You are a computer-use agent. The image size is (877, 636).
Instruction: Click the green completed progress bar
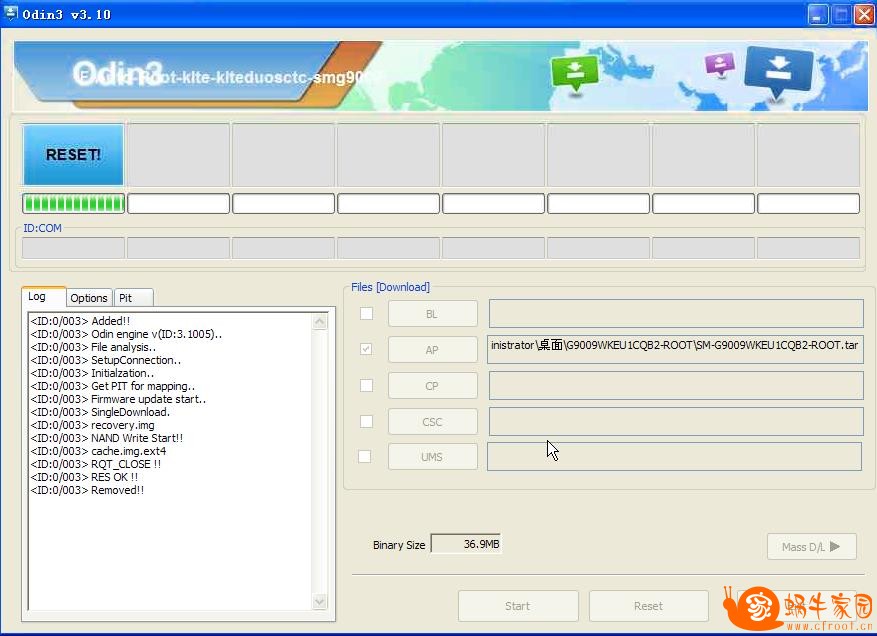point(73,204)
